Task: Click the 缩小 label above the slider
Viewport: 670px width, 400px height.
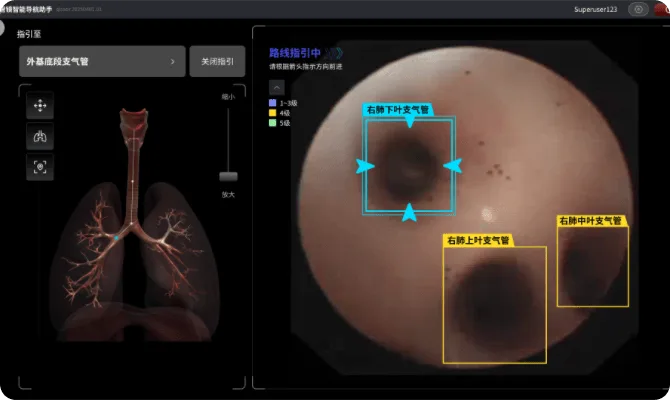Action: coord(228,97)
